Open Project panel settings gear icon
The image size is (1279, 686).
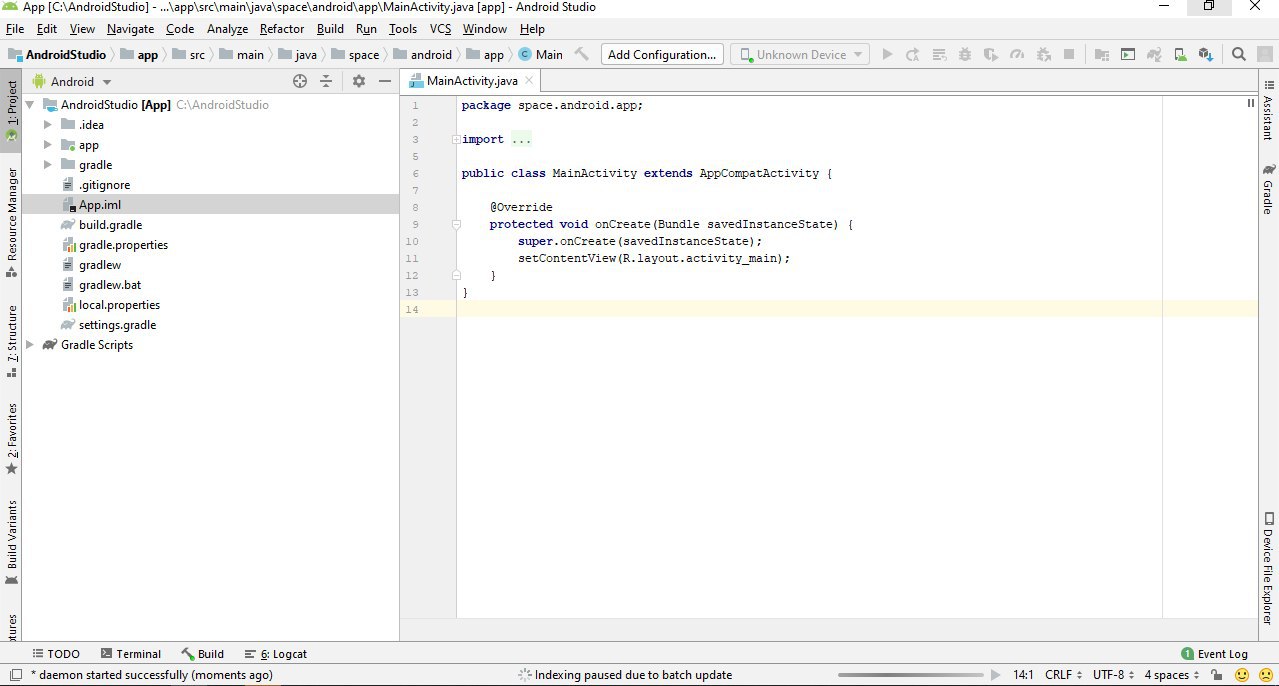(358, 81)
